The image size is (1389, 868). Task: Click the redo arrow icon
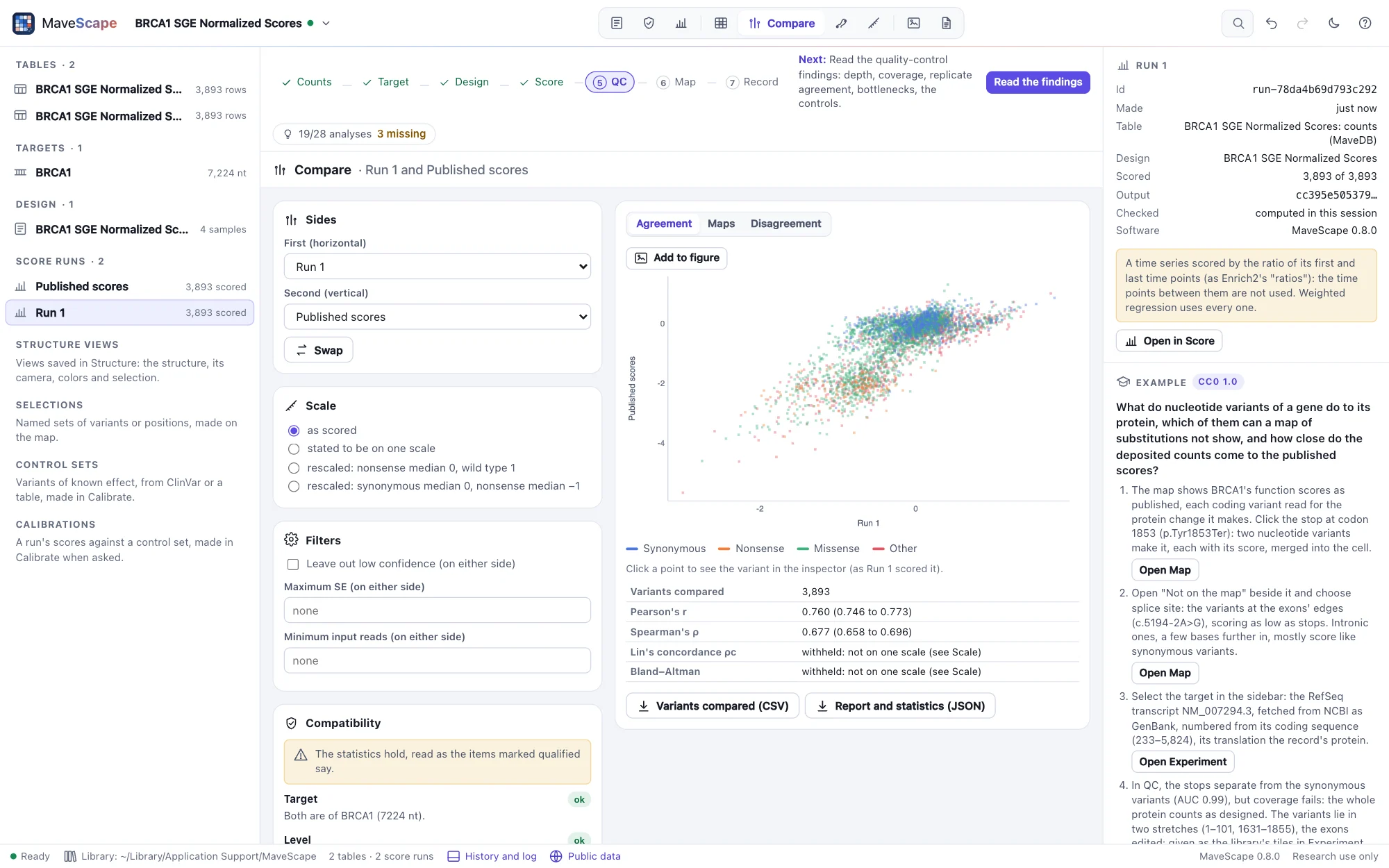tap(1302, 23)
